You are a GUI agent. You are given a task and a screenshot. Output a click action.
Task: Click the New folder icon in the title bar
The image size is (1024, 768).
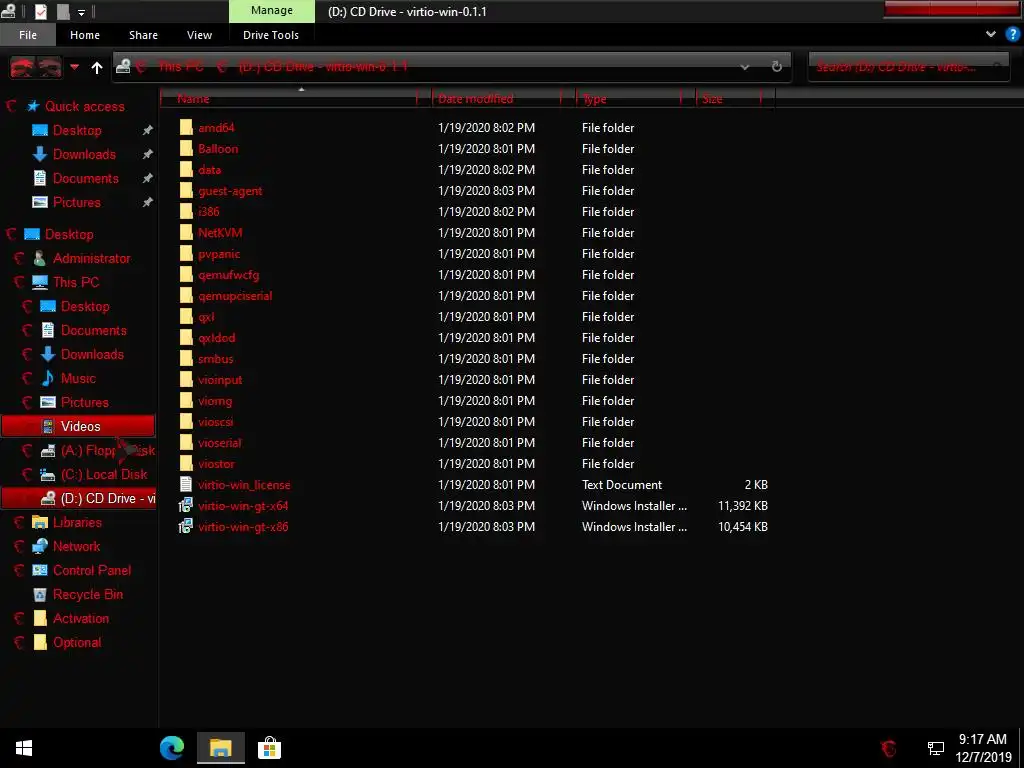click(x=63, y=11)
